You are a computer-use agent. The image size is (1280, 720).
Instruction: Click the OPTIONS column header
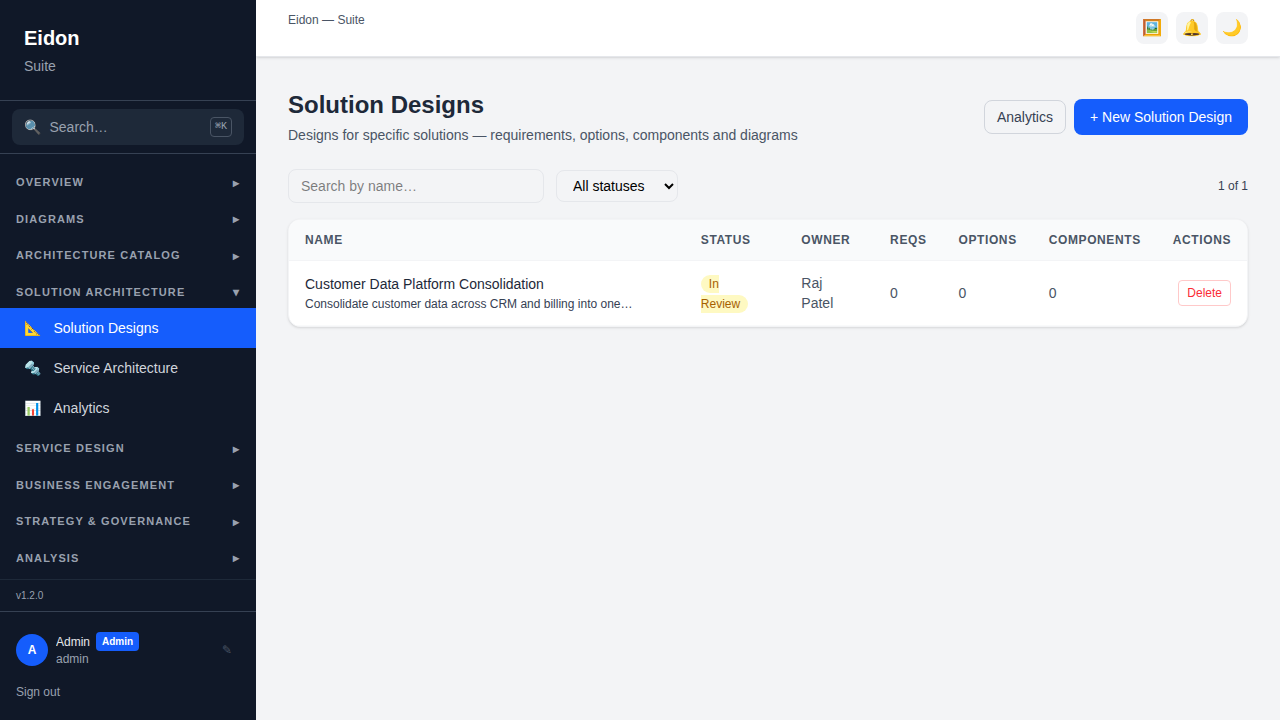click(x=987, y=240)
